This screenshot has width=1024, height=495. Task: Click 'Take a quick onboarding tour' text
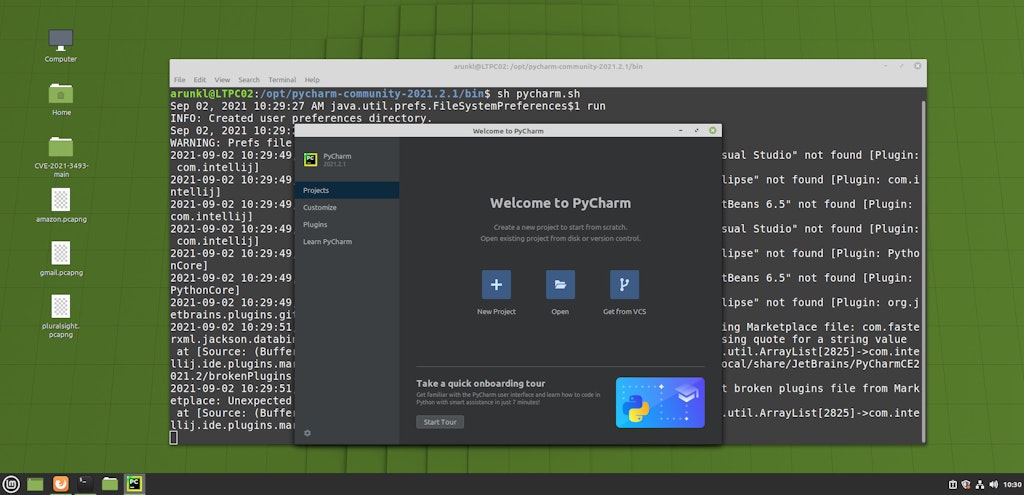coord(481,383)
